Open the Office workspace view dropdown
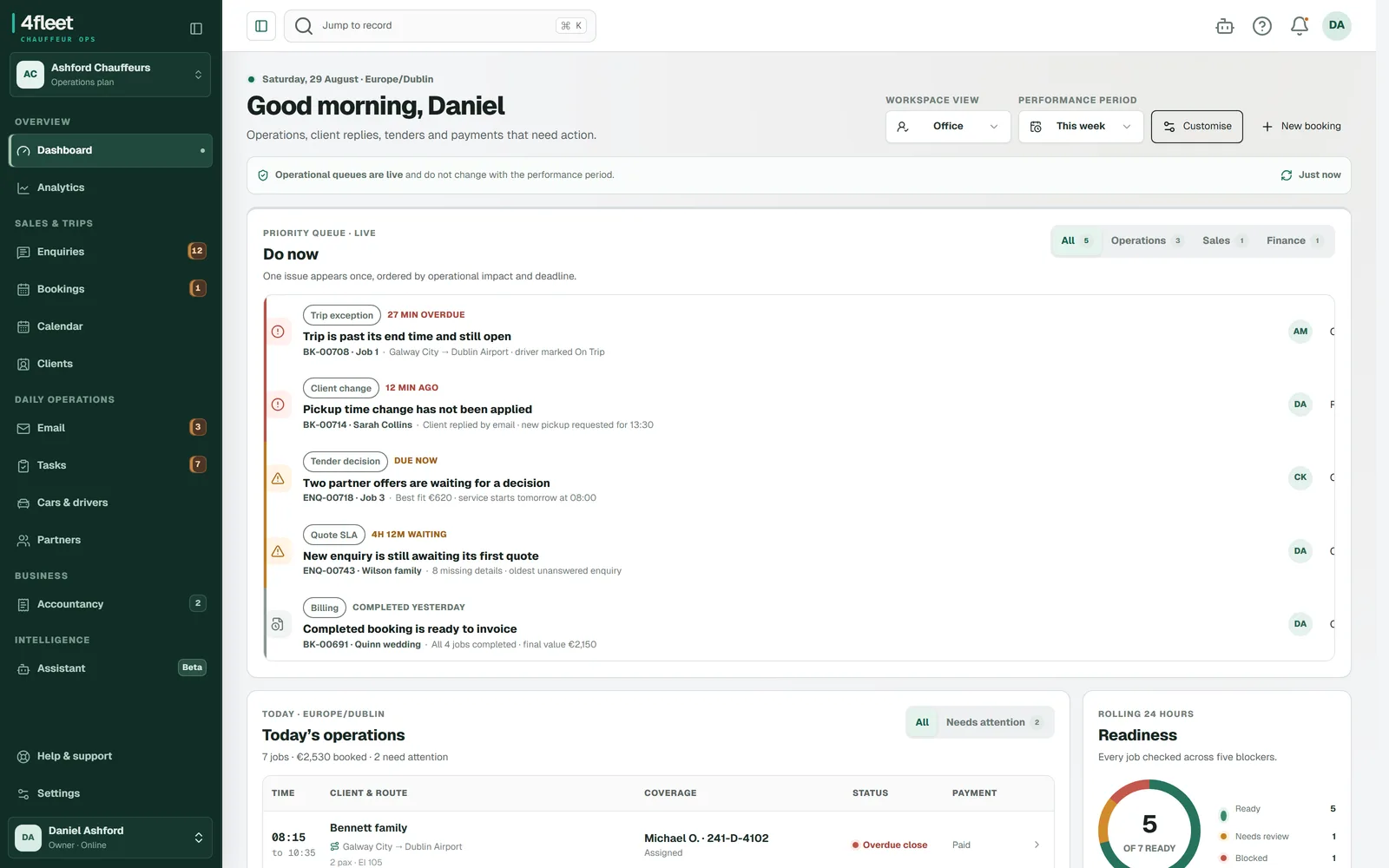Viewport: 1389px width, 868px height. [948, 127]
